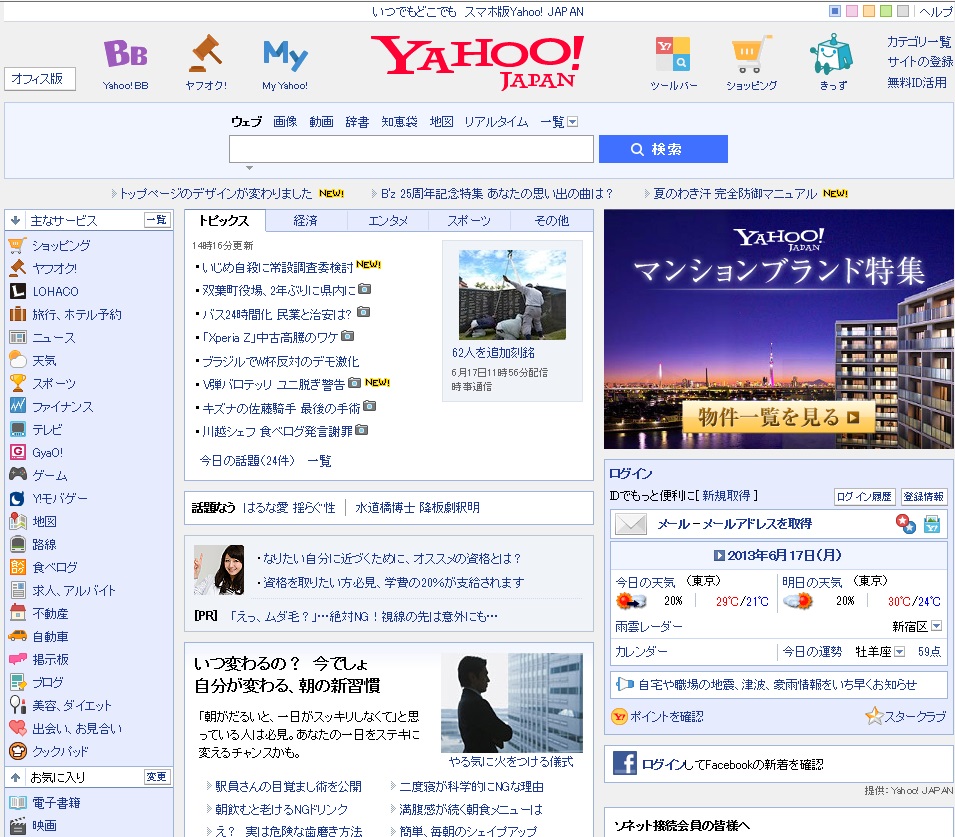Open the ヘルプ link at top right
The height and width of the screenshot is (837, 955).
936,11
